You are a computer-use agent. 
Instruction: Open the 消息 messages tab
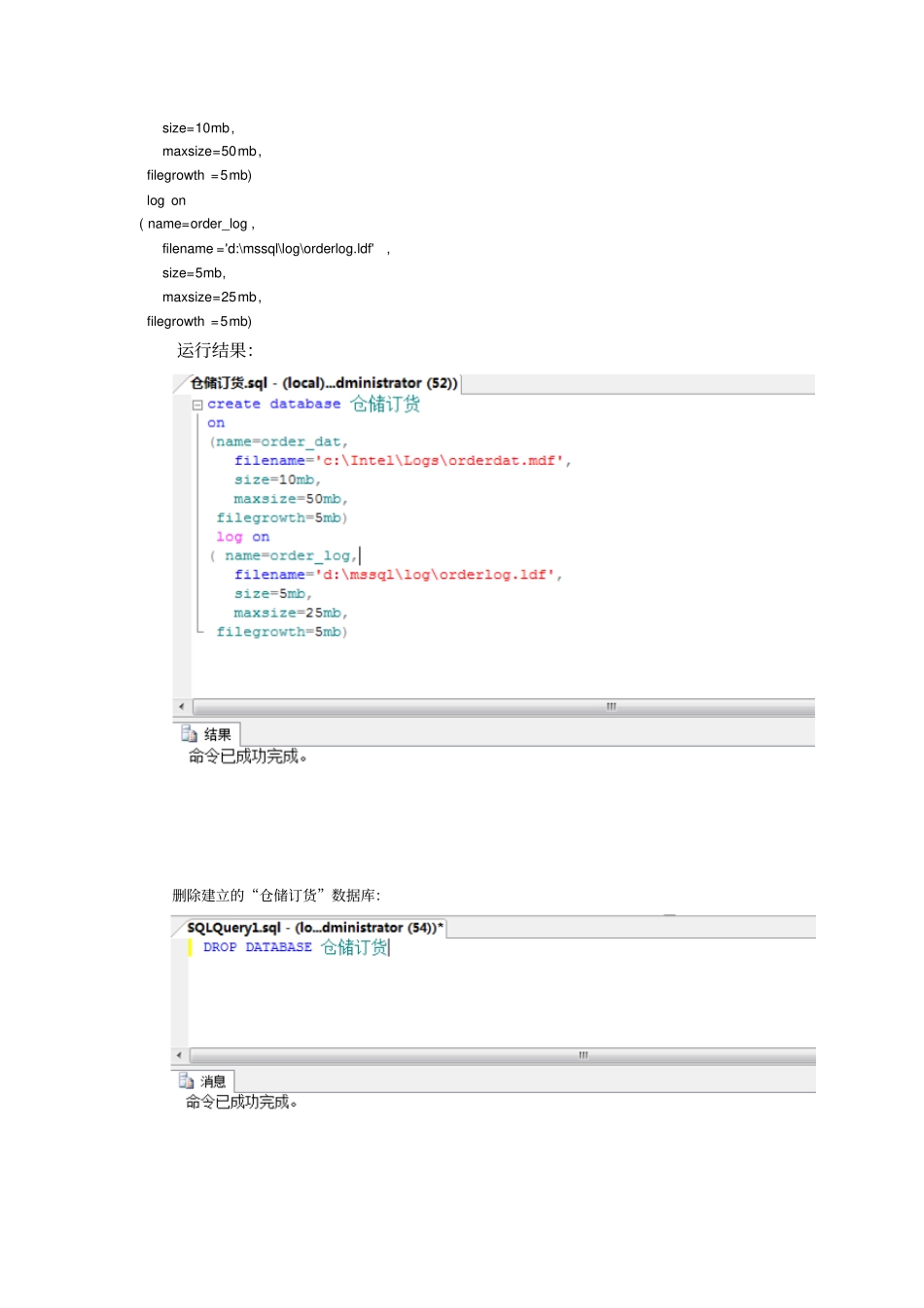pyautogui.click(x=203, y=1081)
